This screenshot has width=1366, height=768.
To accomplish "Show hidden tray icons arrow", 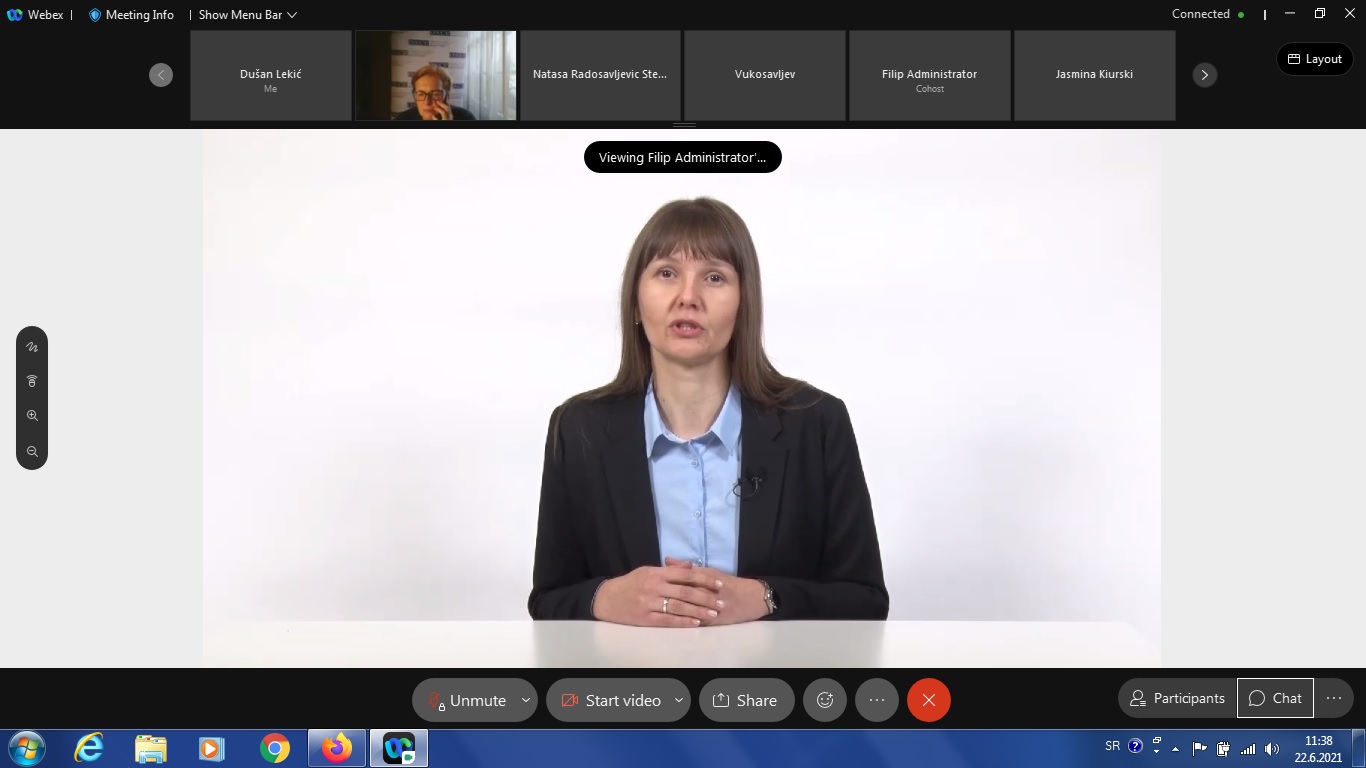I will (x=1176, y=748).
